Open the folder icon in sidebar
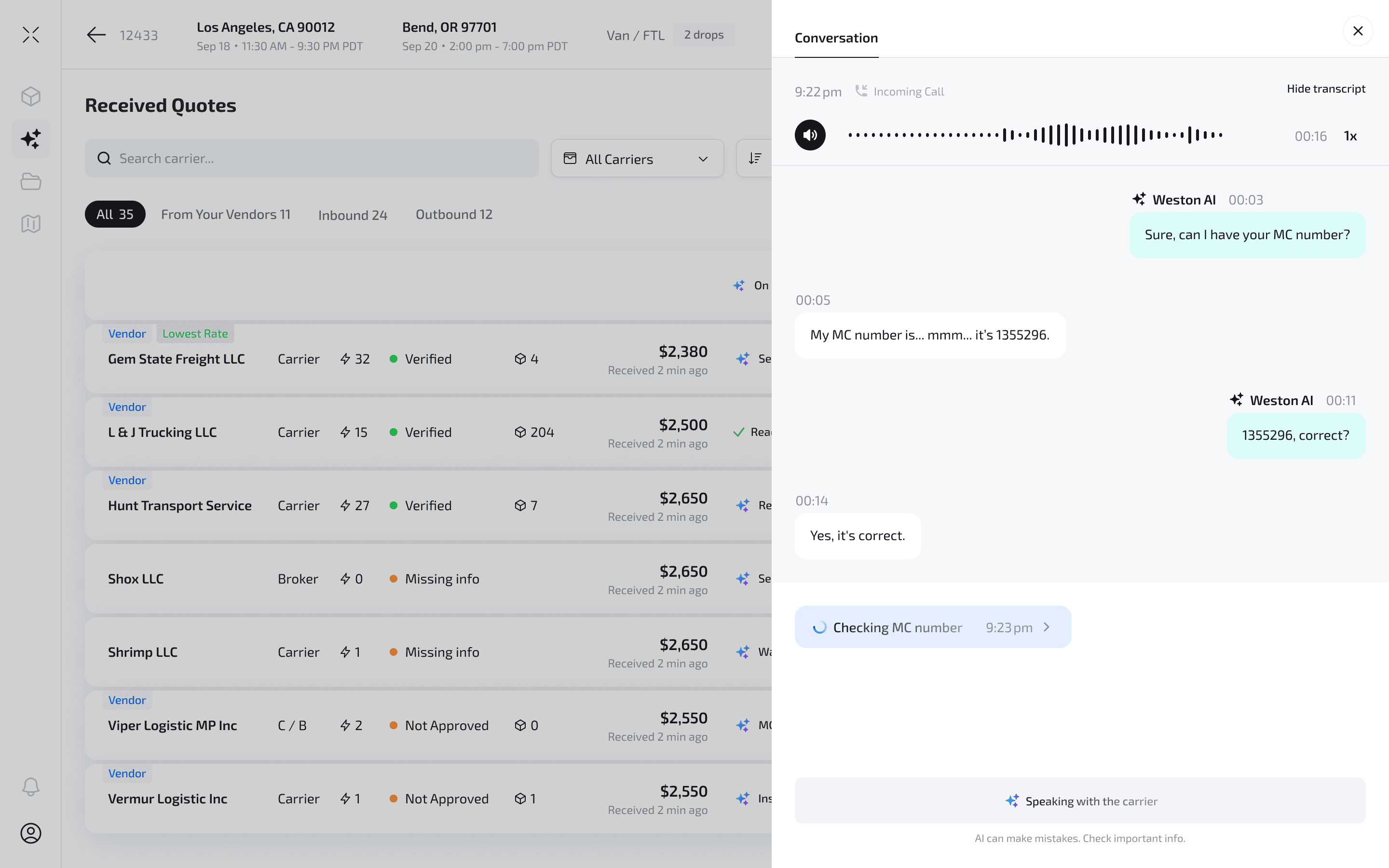1389x868 pixels. (x=31, y=182)
